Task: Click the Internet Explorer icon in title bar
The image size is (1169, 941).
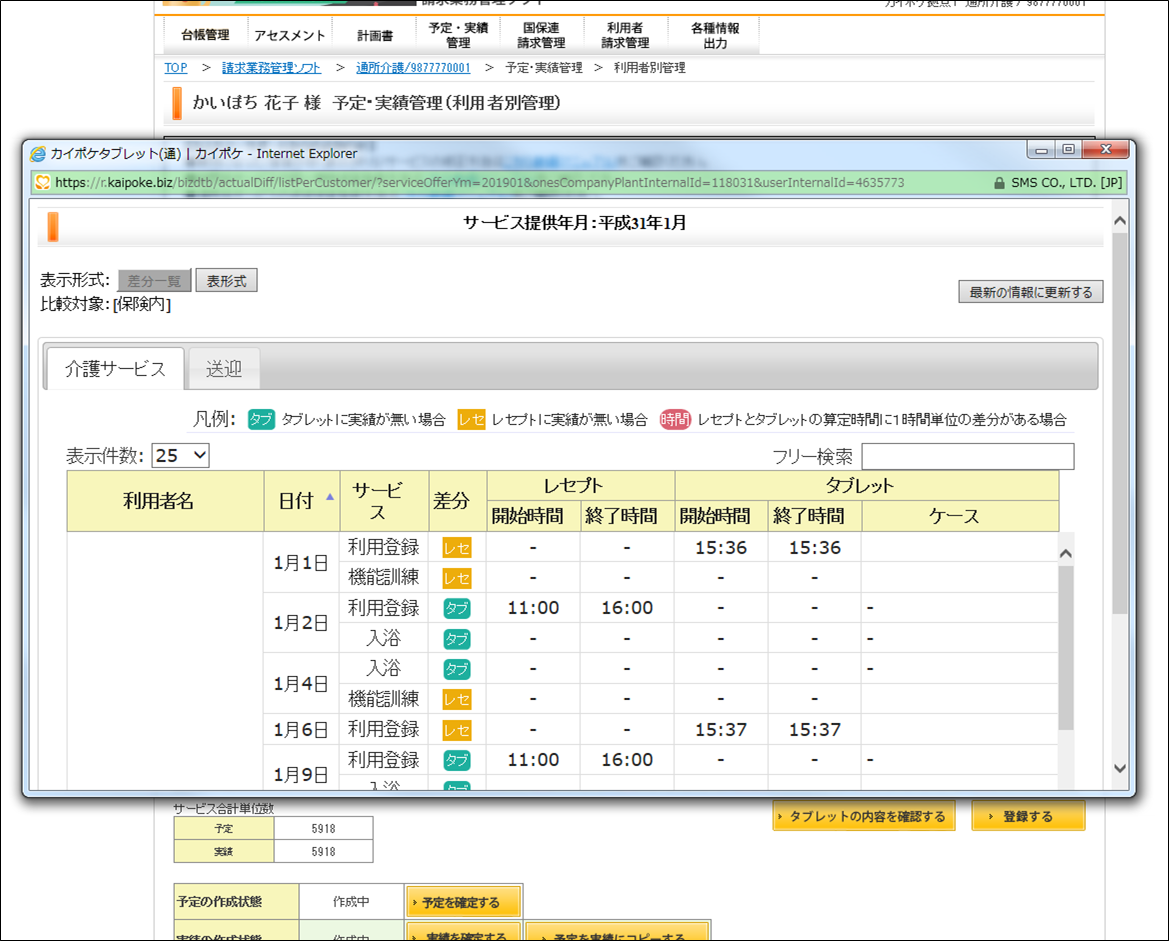Action: [x=37, y=154]
